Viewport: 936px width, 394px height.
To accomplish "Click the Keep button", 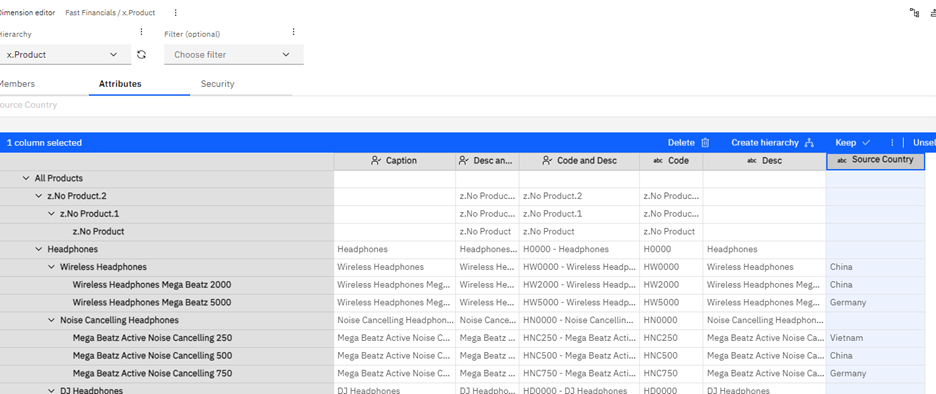I will [852, 143].
